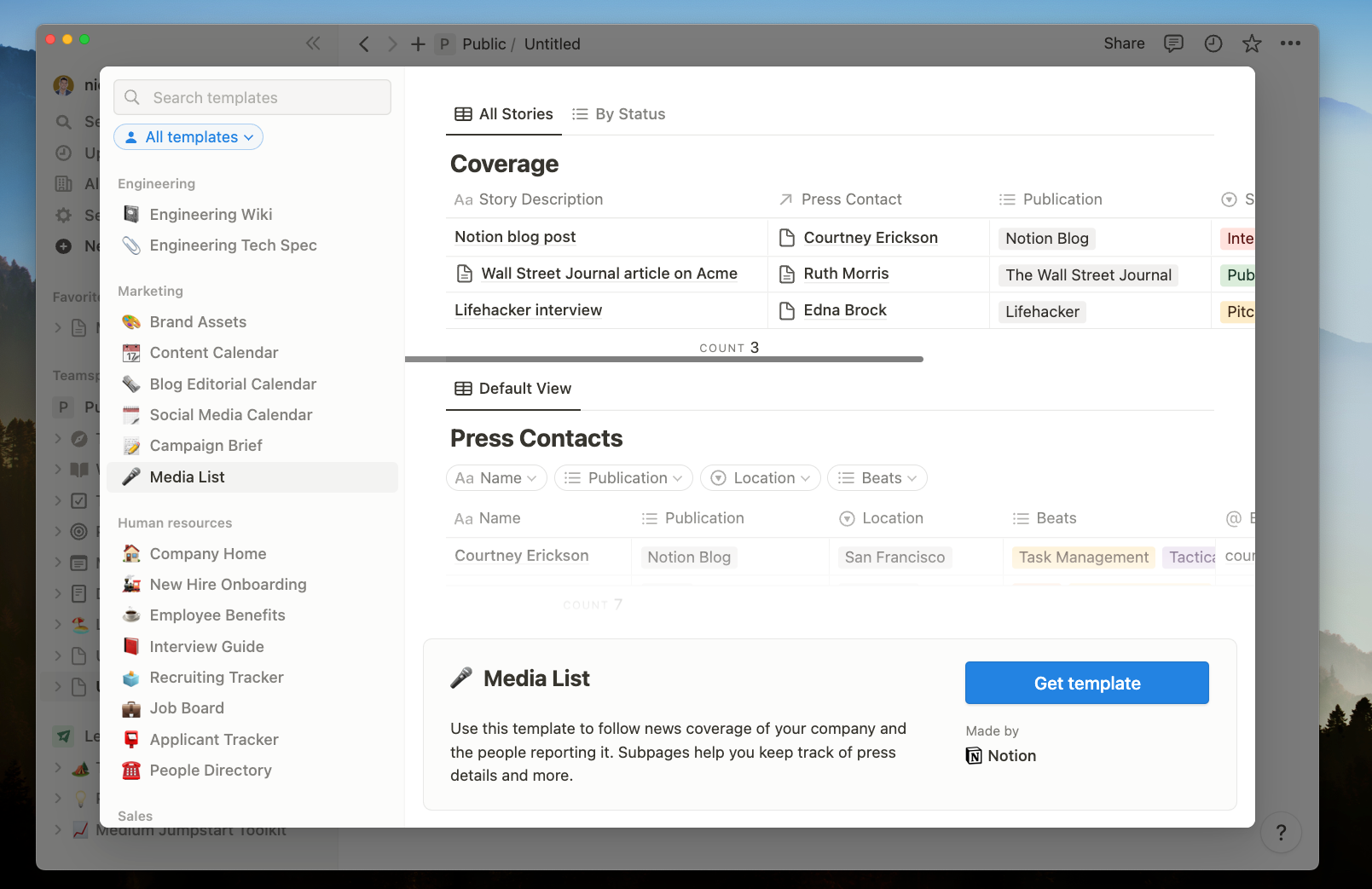
Task: Click the Content Calendar icon
Action: [131, 353]
